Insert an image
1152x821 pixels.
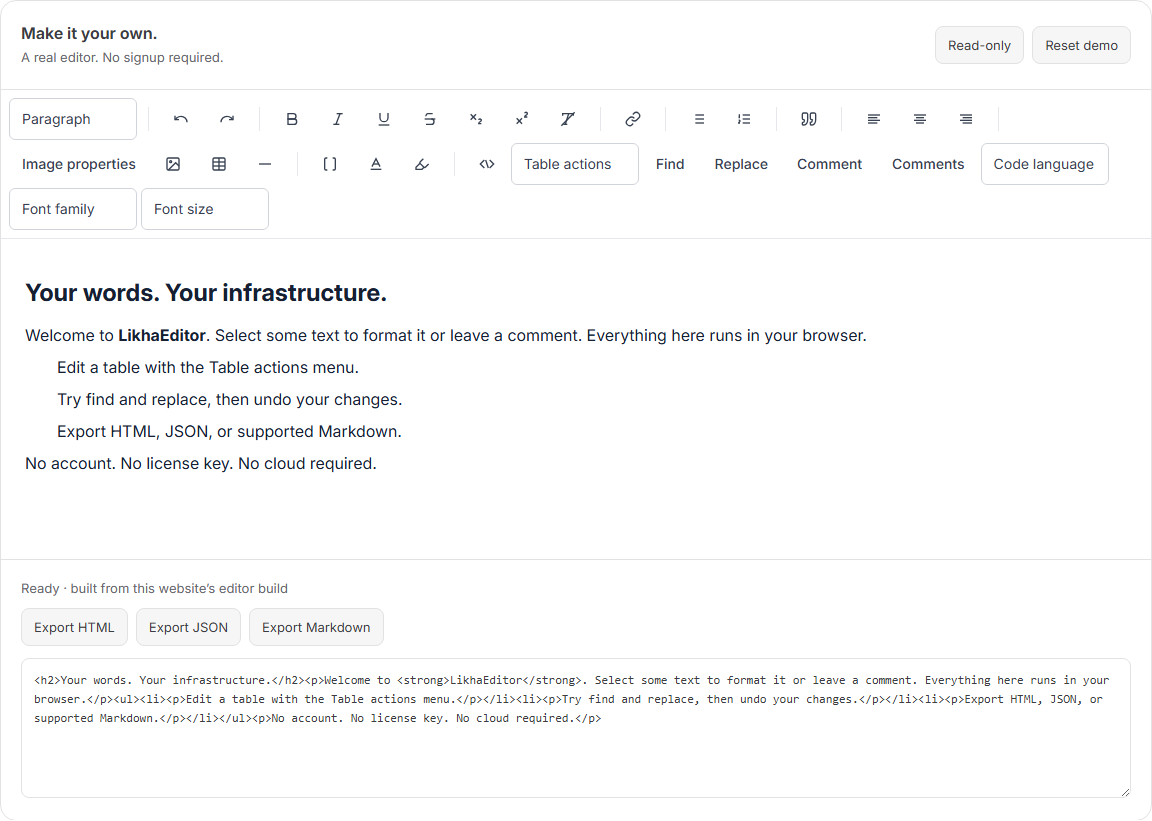pos(173,164)
